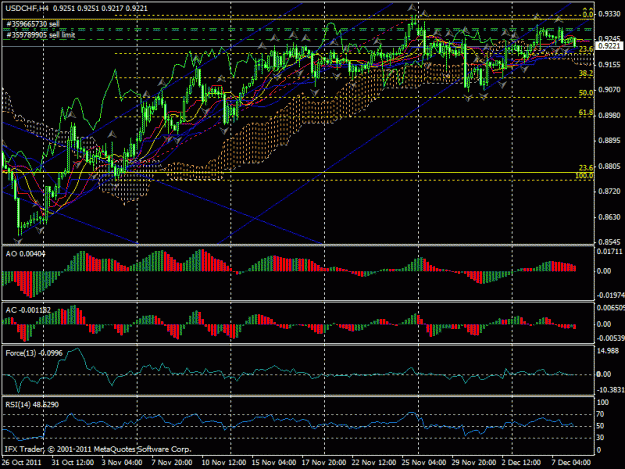
Task: Click the 7 Nov 20:00 time label
Action: click(x=171, y=463)
